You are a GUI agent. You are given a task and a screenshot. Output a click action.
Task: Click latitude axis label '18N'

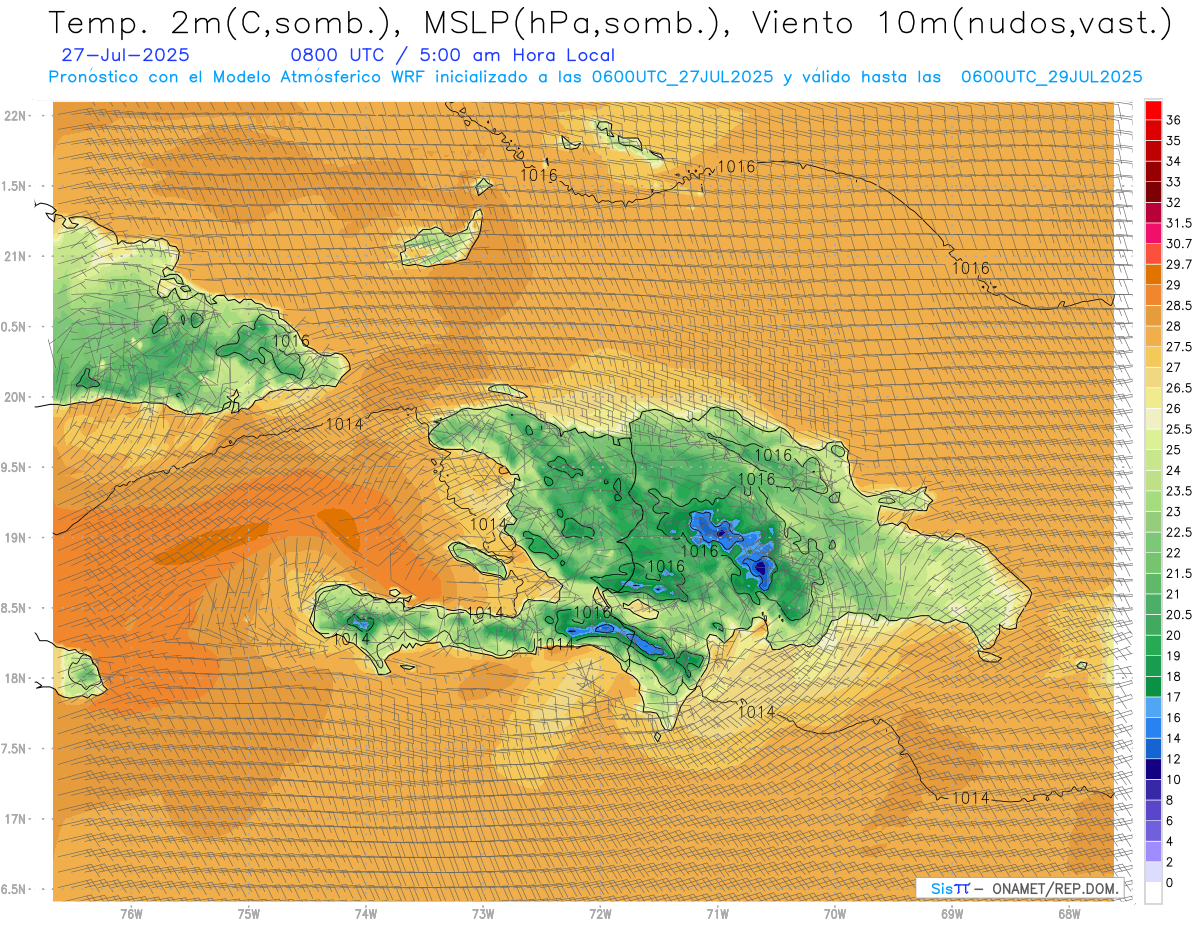[16, 679]
